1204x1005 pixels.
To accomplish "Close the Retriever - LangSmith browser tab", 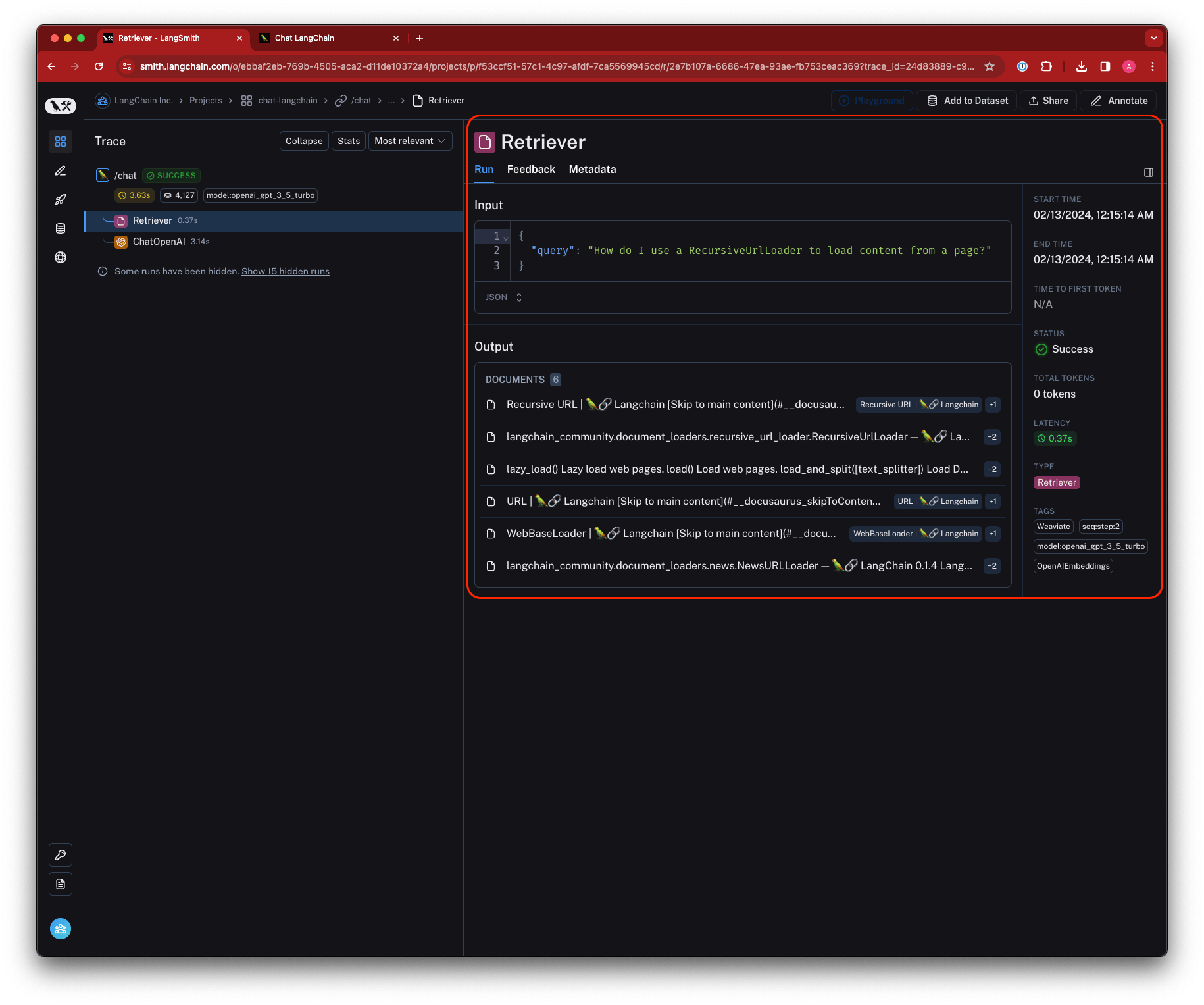I will [x=239, y=38].
